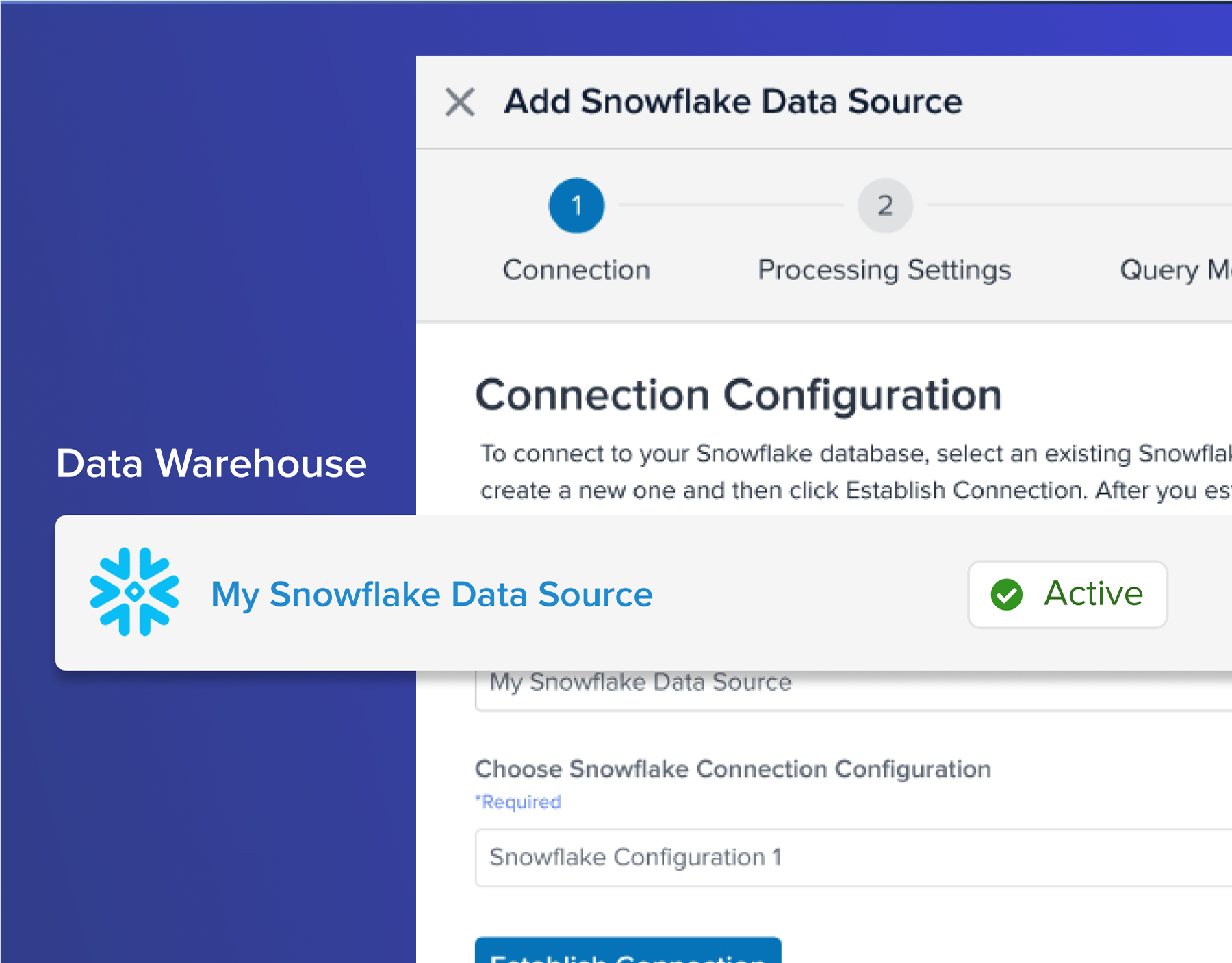Open My Snowflake Data Source link

click(x=432, y=594)
